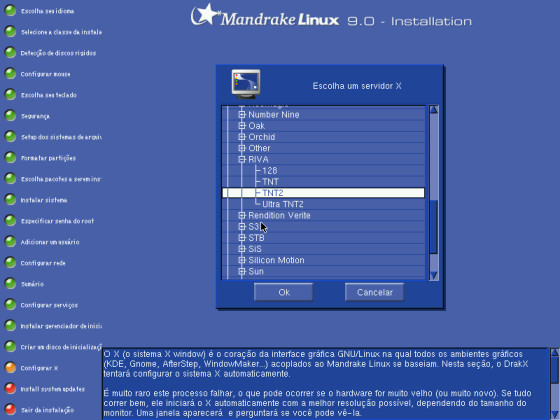Open the Configurar serviços step label
560x420 pixels.
tap(49, 305)
